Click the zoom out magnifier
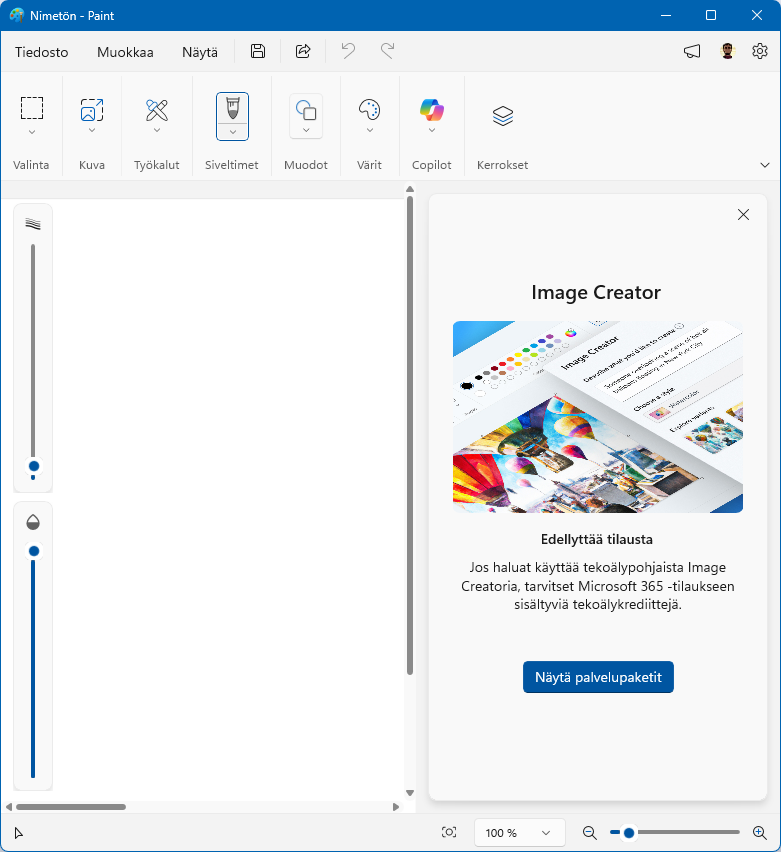 tap(589, 832)
